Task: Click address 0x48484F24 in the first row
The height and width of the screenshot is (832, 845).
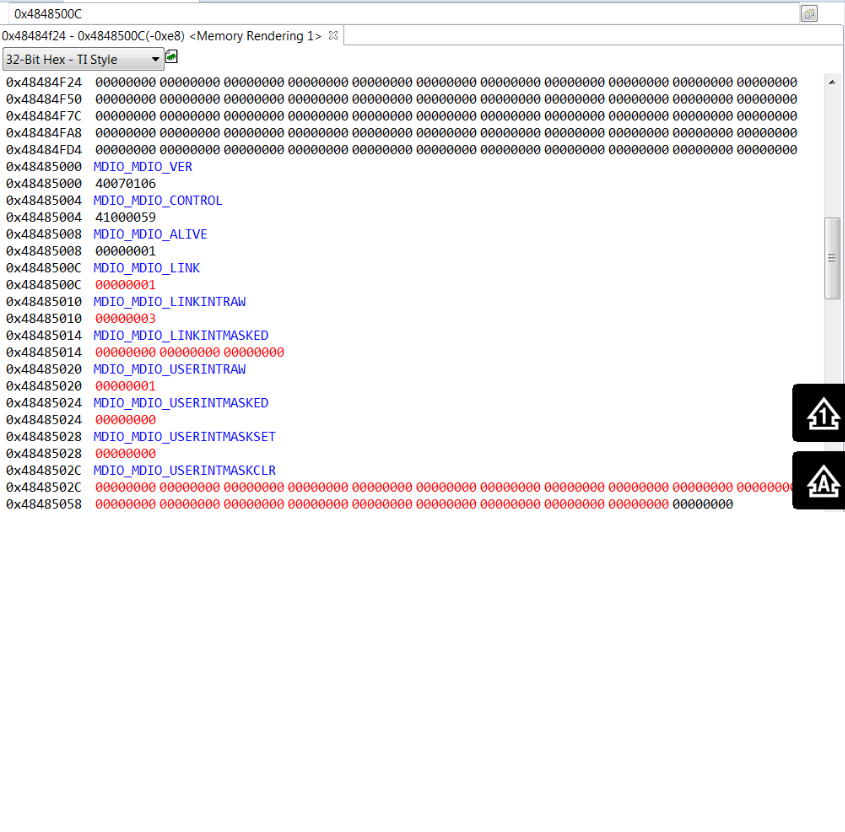Action: (44, 82)
